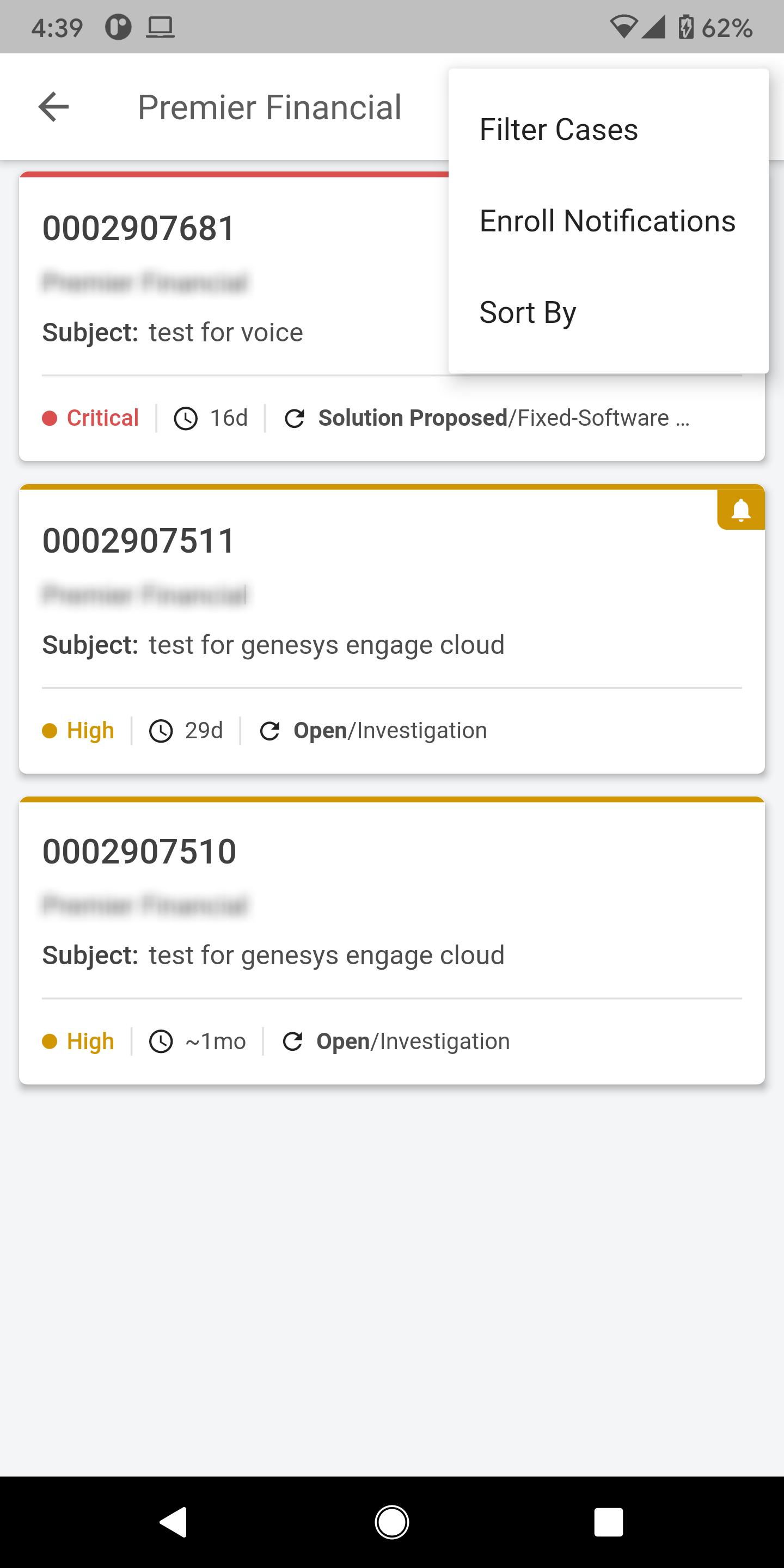Tap the 16d age value
This screenshot has width=784, height=1568.
(229, 418)
